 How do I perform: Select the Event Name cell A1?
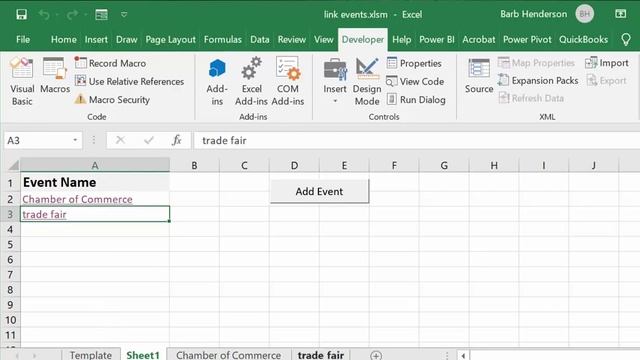click(x=95, y=182)
